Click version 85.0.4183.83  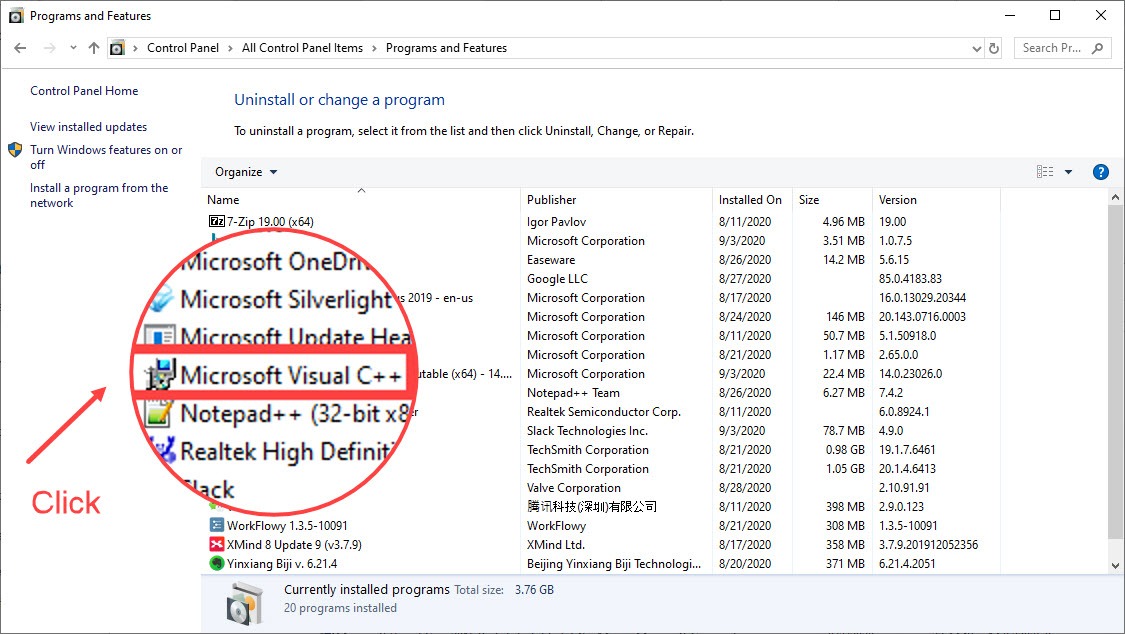point(910,278)
